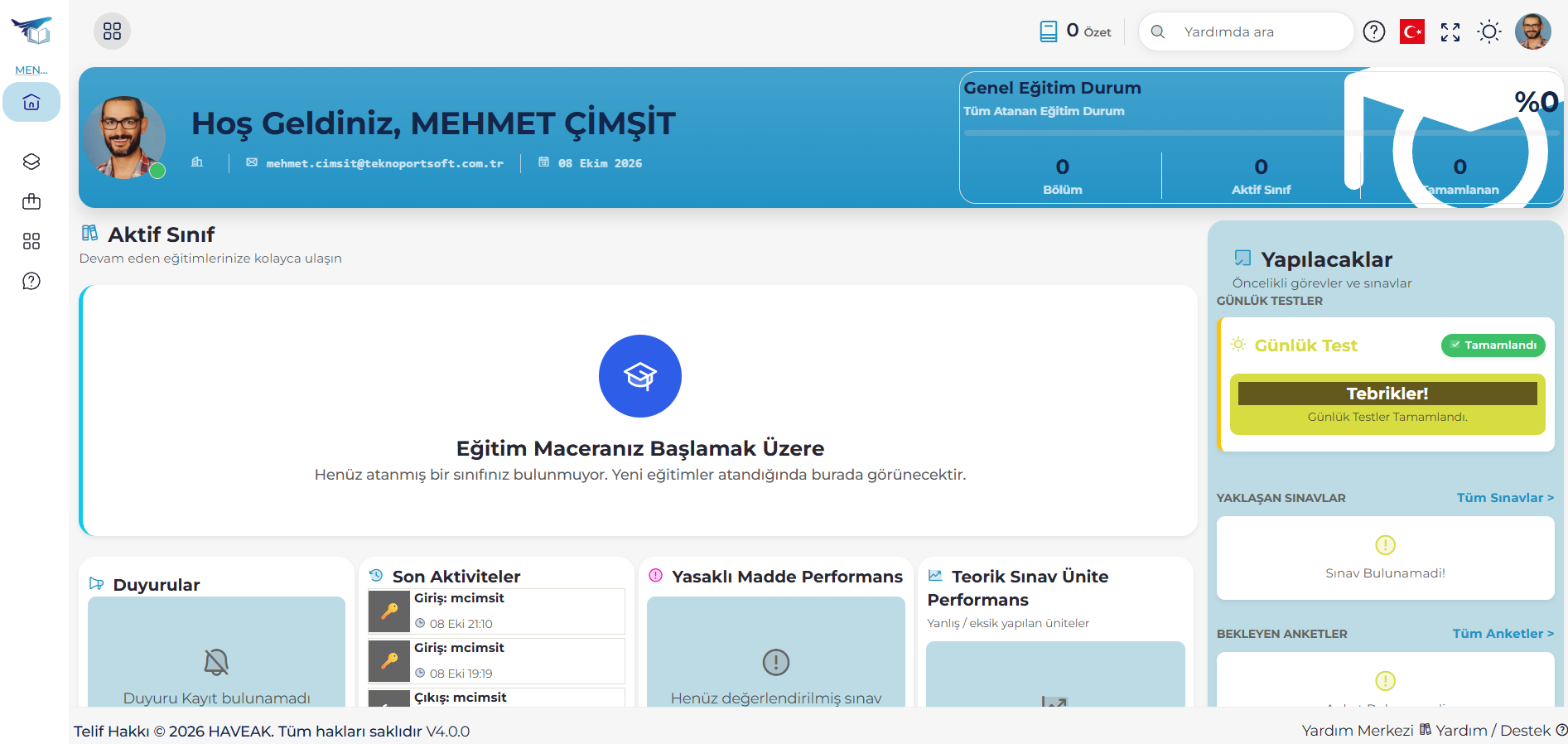Click the key icon for Giriş 08 Eki 21:10
Image resolution: width=1568 pixels, height=744 pixels.
coord(389,611)
